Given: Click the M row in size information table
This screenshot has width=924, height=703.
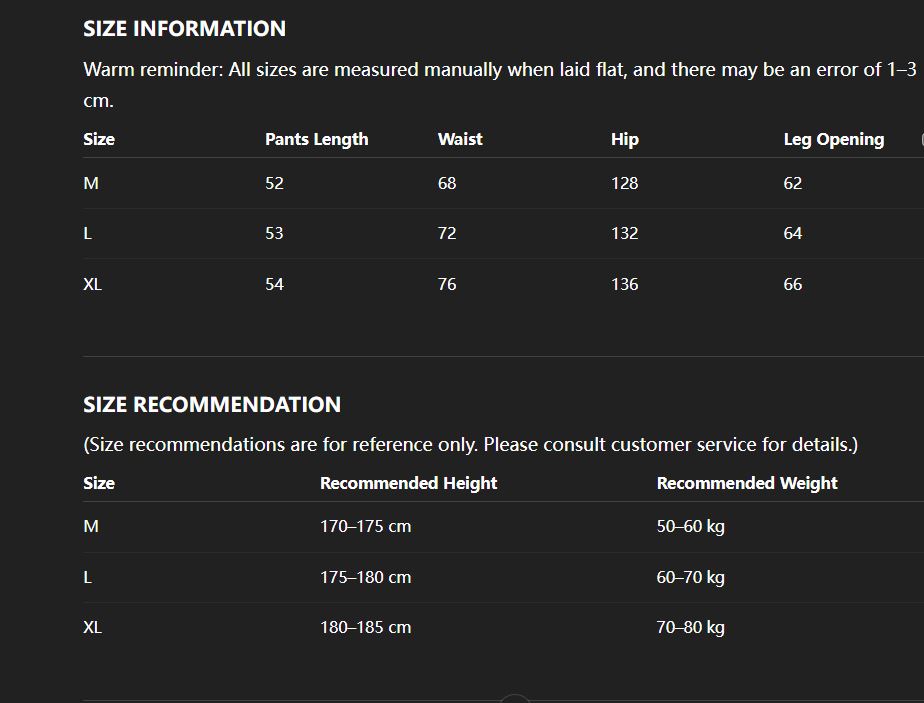Looking at the screenshot, I should point(91,184).
